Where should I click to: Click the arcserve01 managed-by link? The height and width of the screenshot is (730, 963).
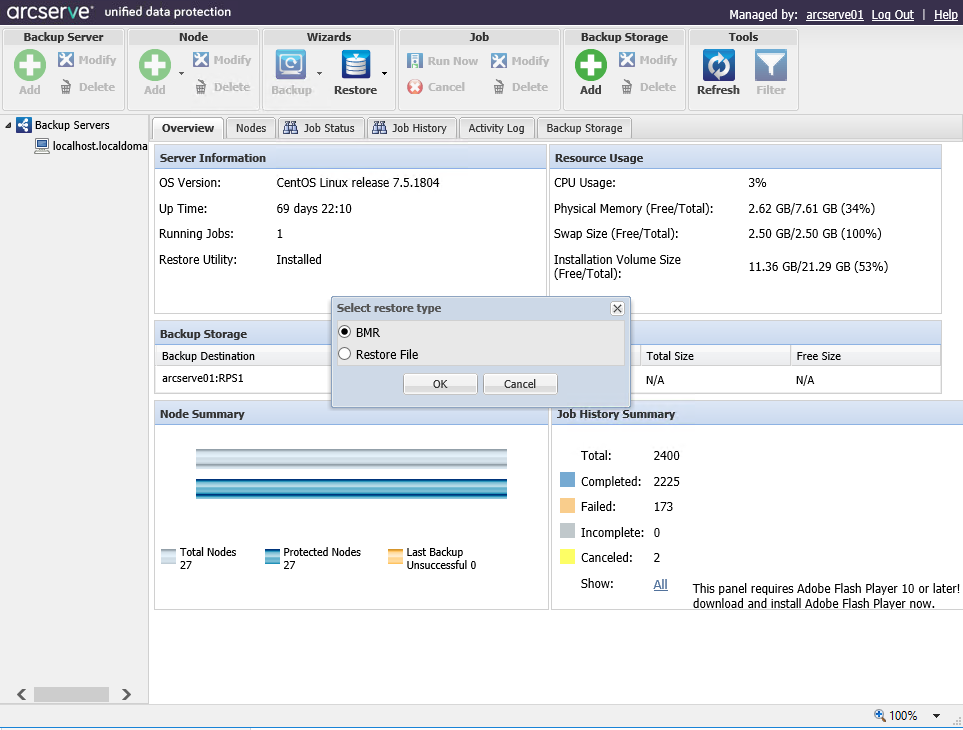tap(835, 15)
